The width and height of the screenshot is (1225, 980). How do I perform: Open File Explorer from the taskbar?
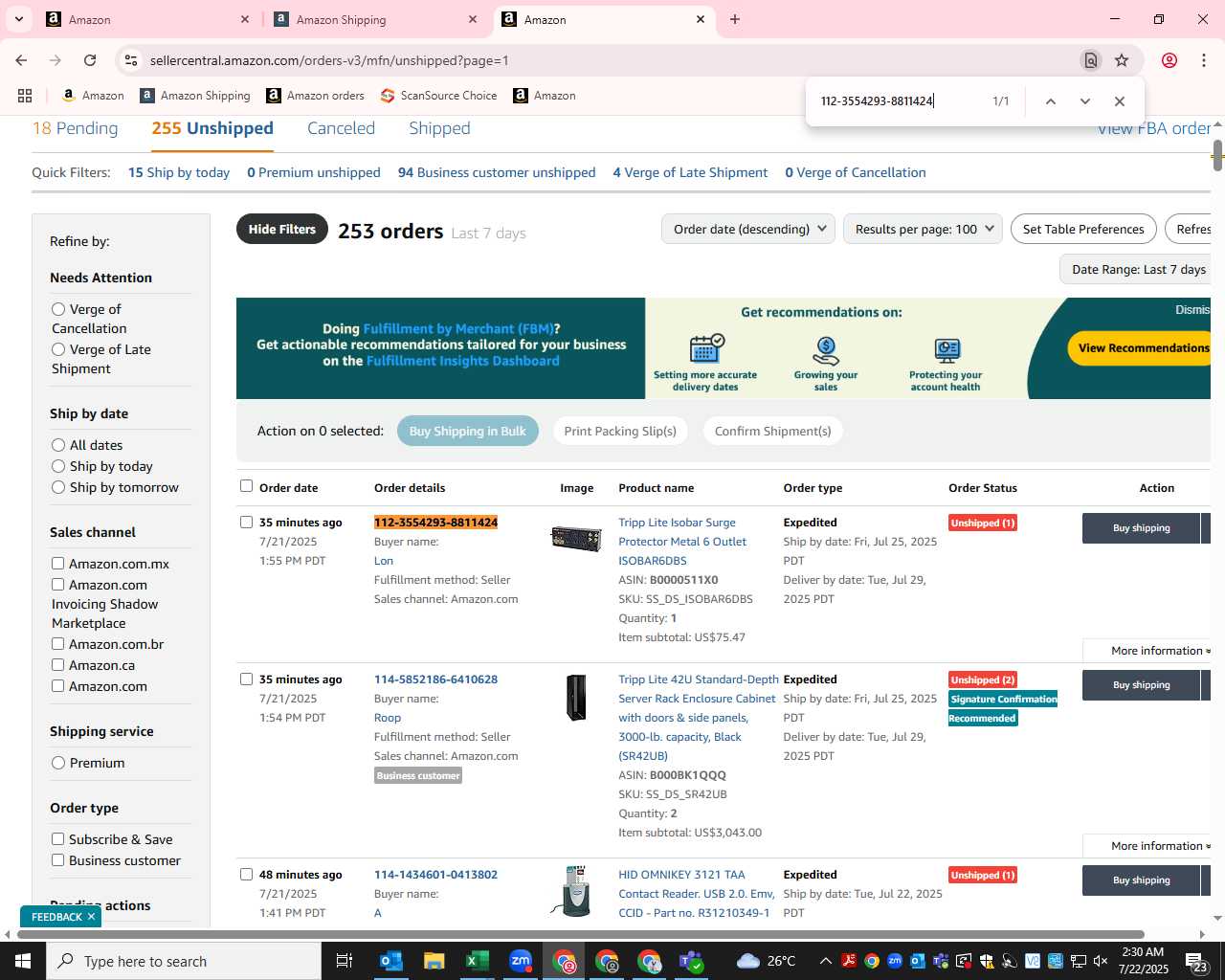click(434, 961)
